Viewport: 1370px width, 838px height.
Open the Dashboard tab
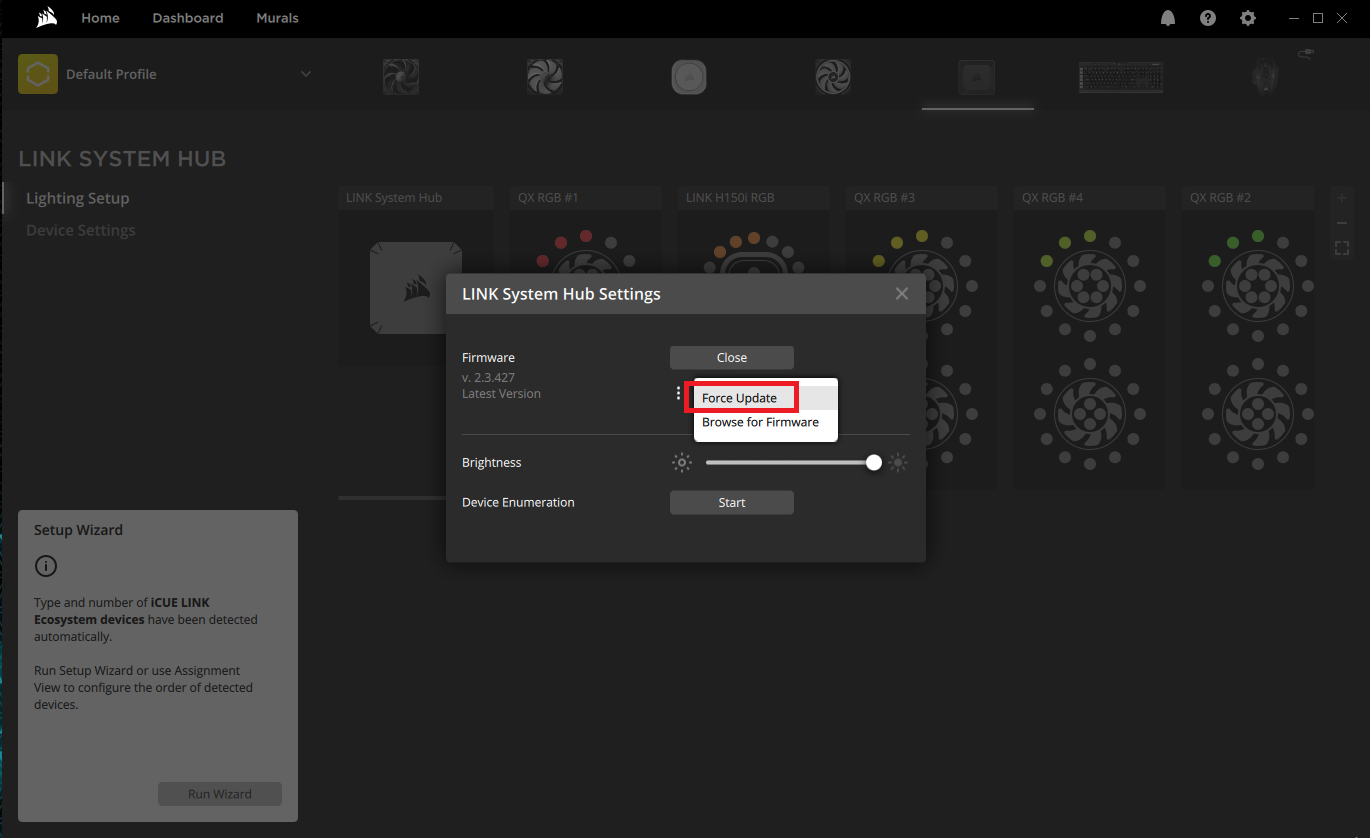click(188, 18)
